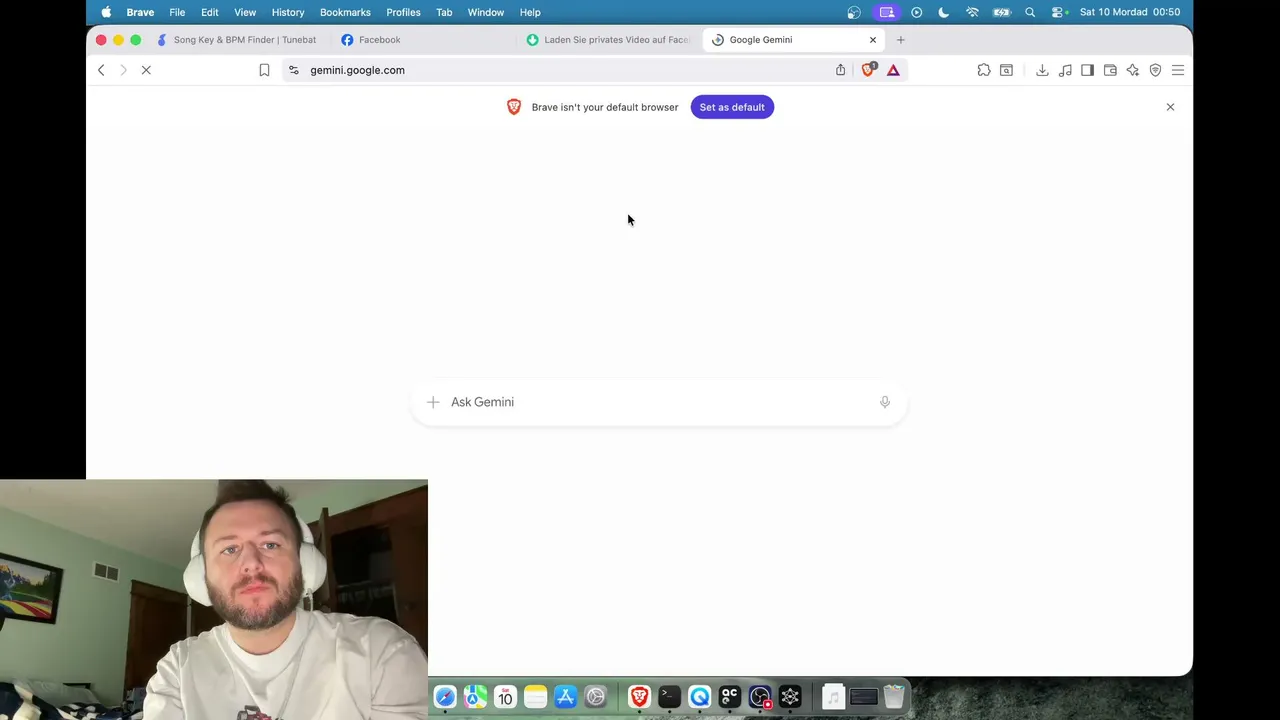This screenshot has width=1280, height=720.
Task: Open the History menu
Action: click(288, 12)
